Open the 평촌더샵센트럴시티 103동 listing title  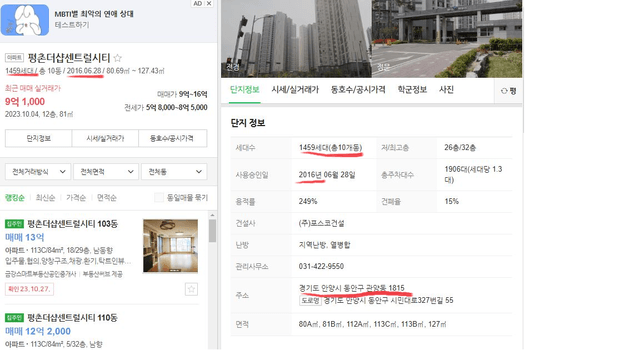[x=73, y=224]
